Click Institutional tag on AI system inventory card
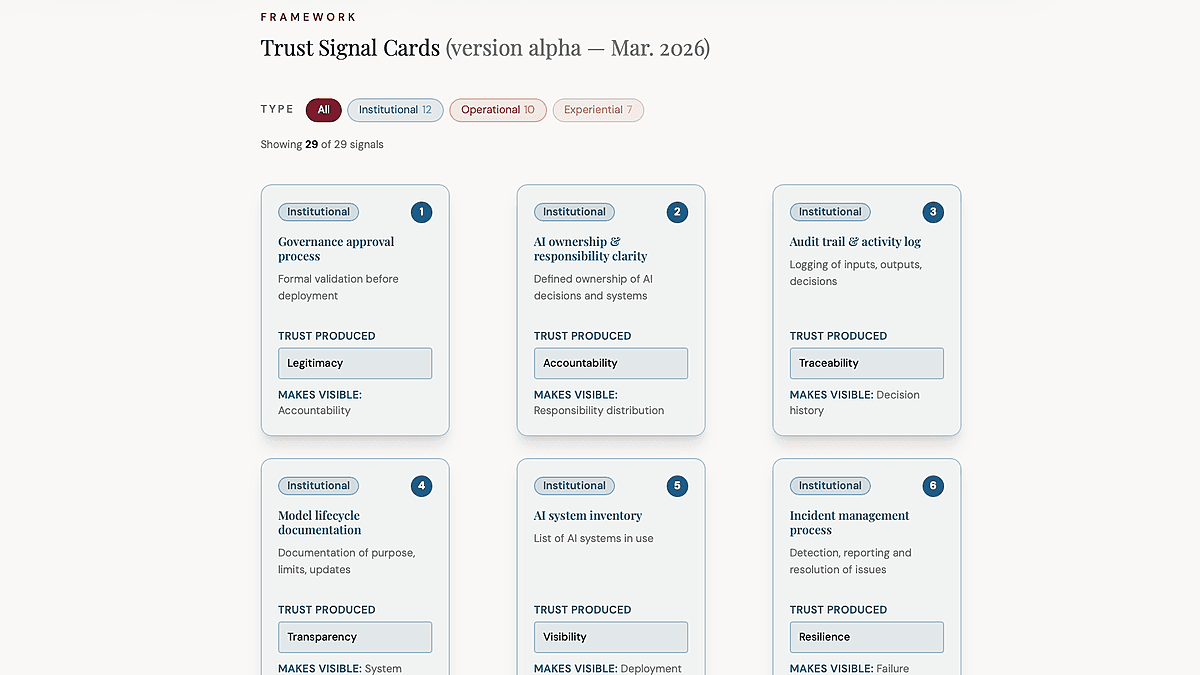Image resolution: width=1200 pixels, height=675 pixels. 574,486
